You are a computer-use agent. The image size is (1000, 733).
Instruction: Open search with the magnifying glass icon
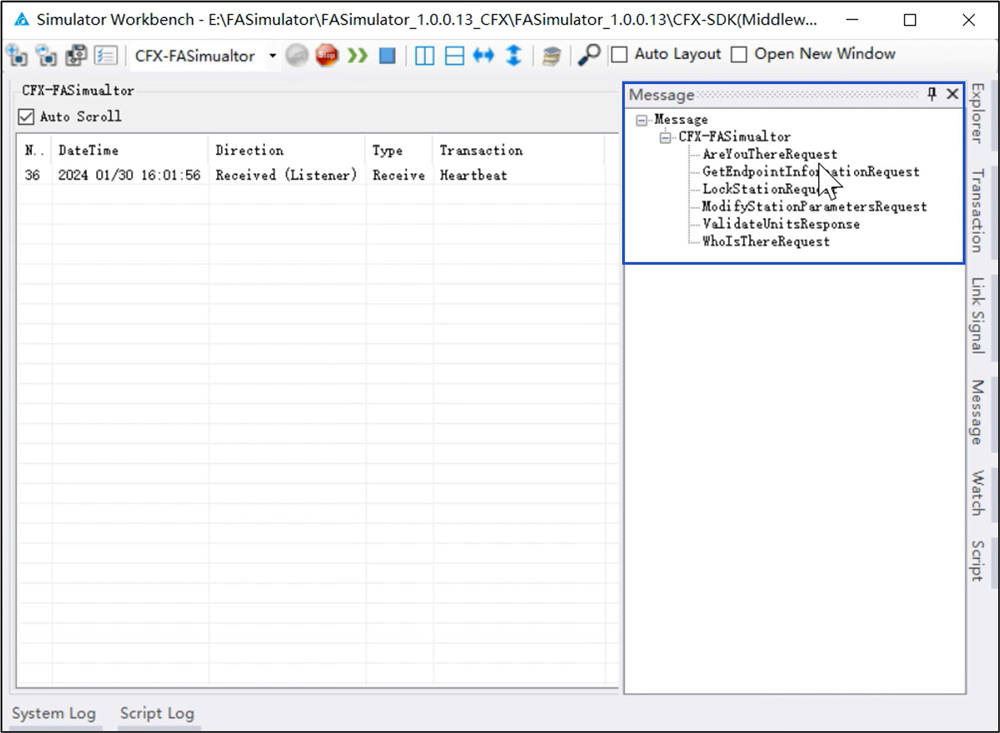pyautogui.click(x=590, y=55)
